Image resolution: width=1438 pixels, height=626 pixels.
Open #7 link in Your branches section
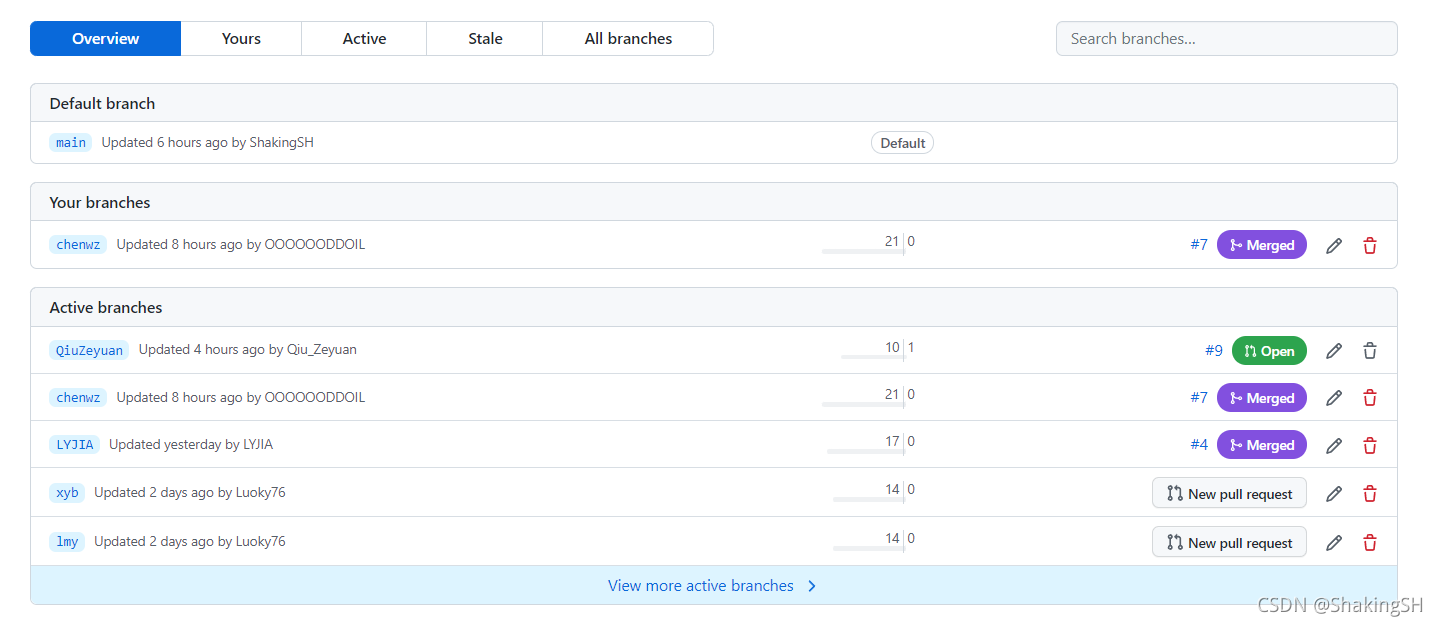[1198, 245]
